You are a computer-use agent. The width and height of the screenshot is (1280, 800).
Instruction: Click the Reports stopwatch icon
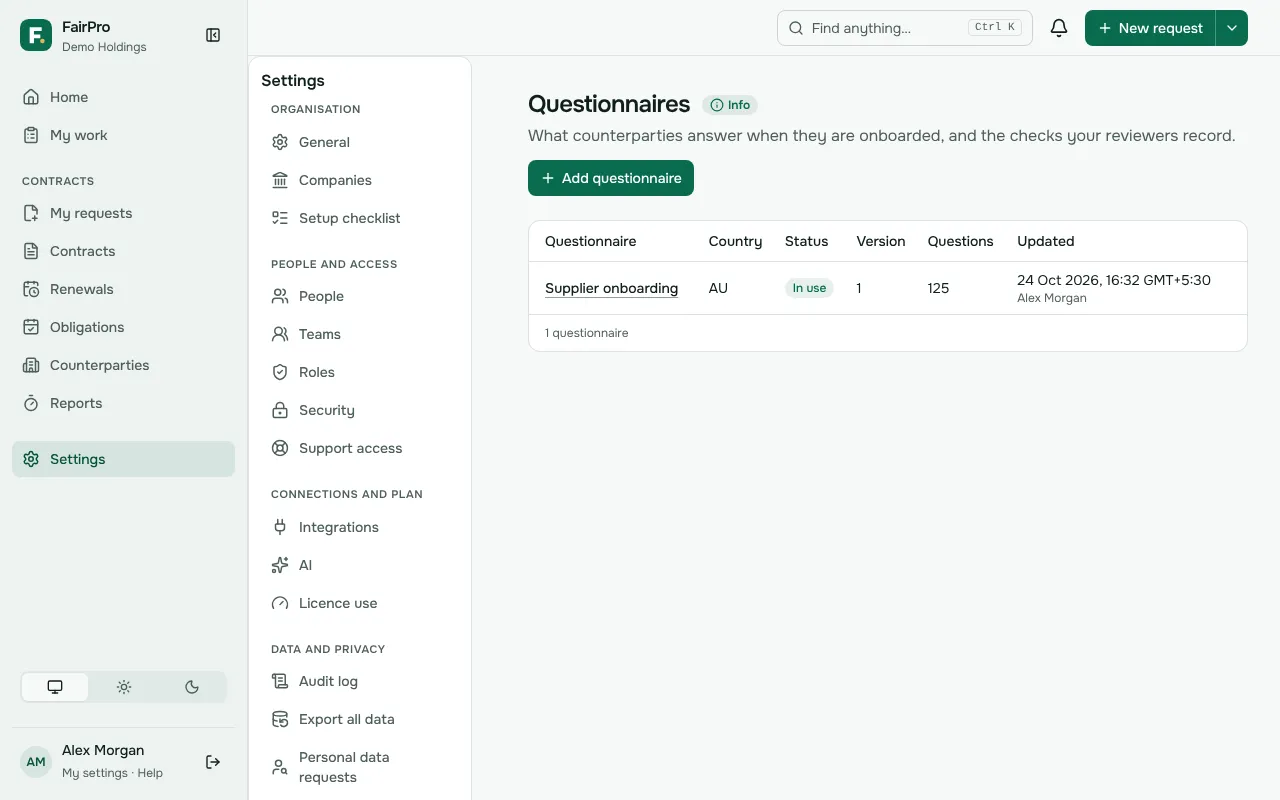[31, 403]
